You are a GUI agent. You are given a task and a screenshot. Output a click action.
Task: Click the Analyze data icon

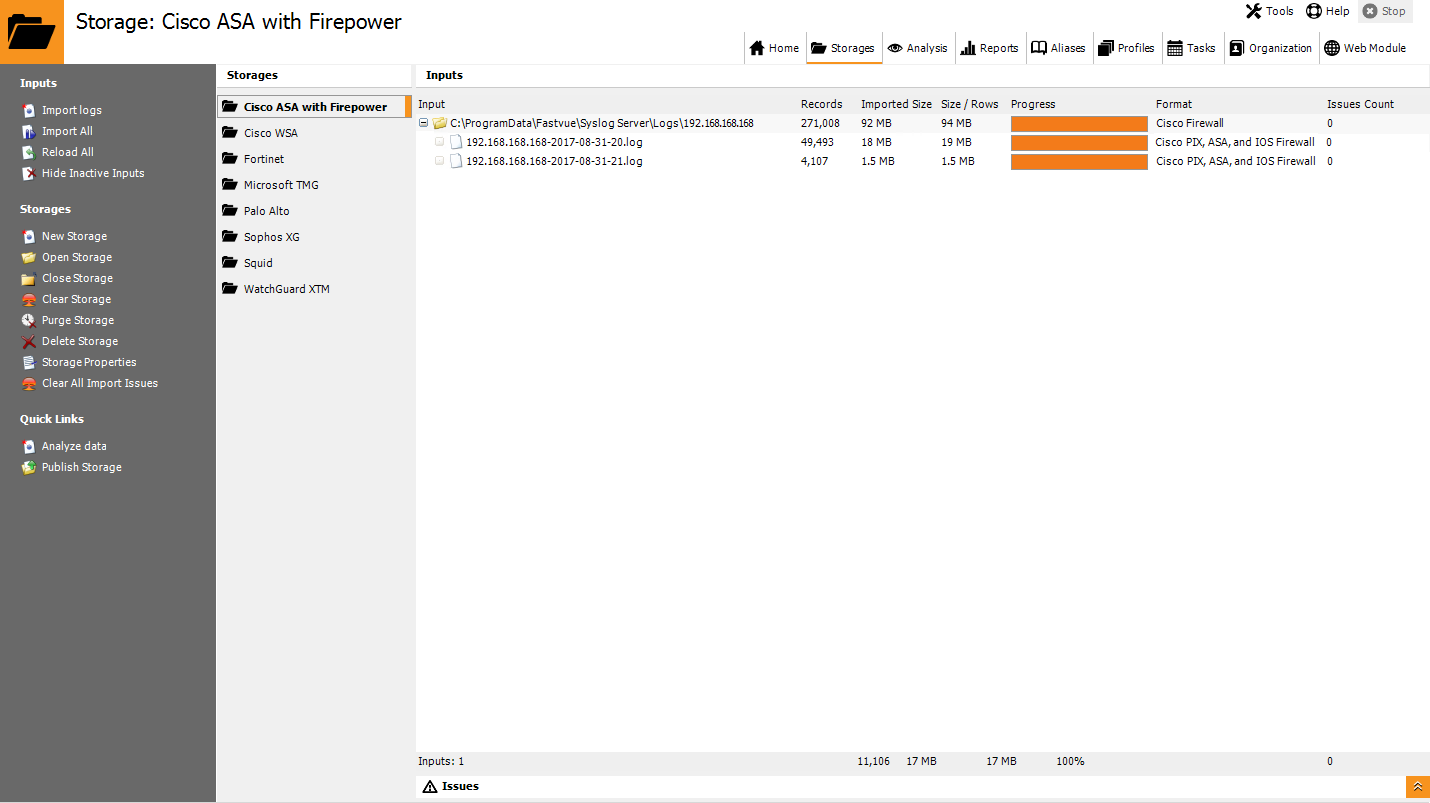(29, 446)
